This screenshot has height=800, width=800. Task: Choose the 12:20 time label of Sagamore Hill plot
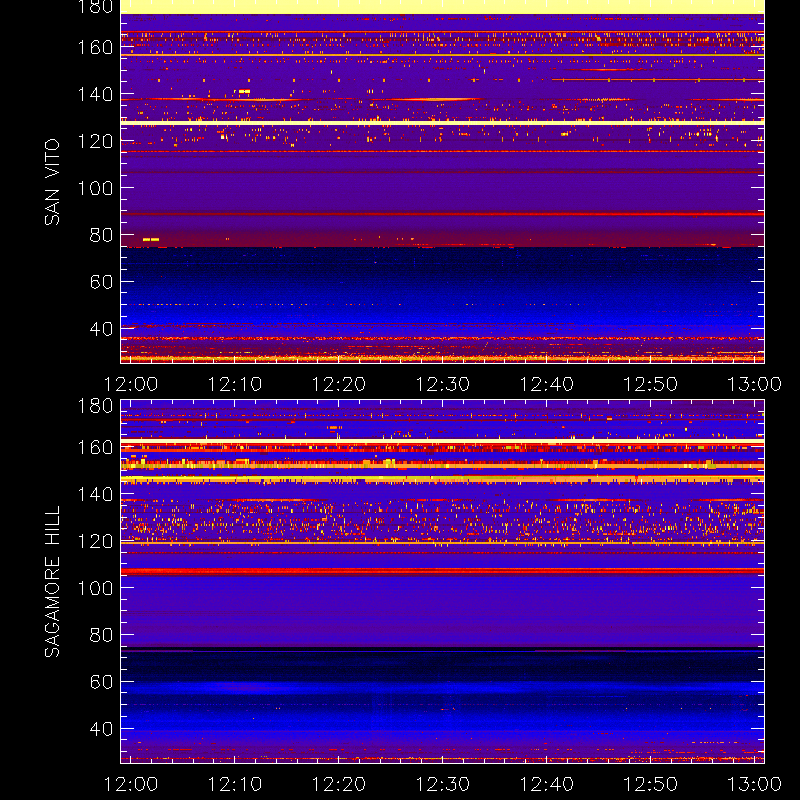pos(339,784)
